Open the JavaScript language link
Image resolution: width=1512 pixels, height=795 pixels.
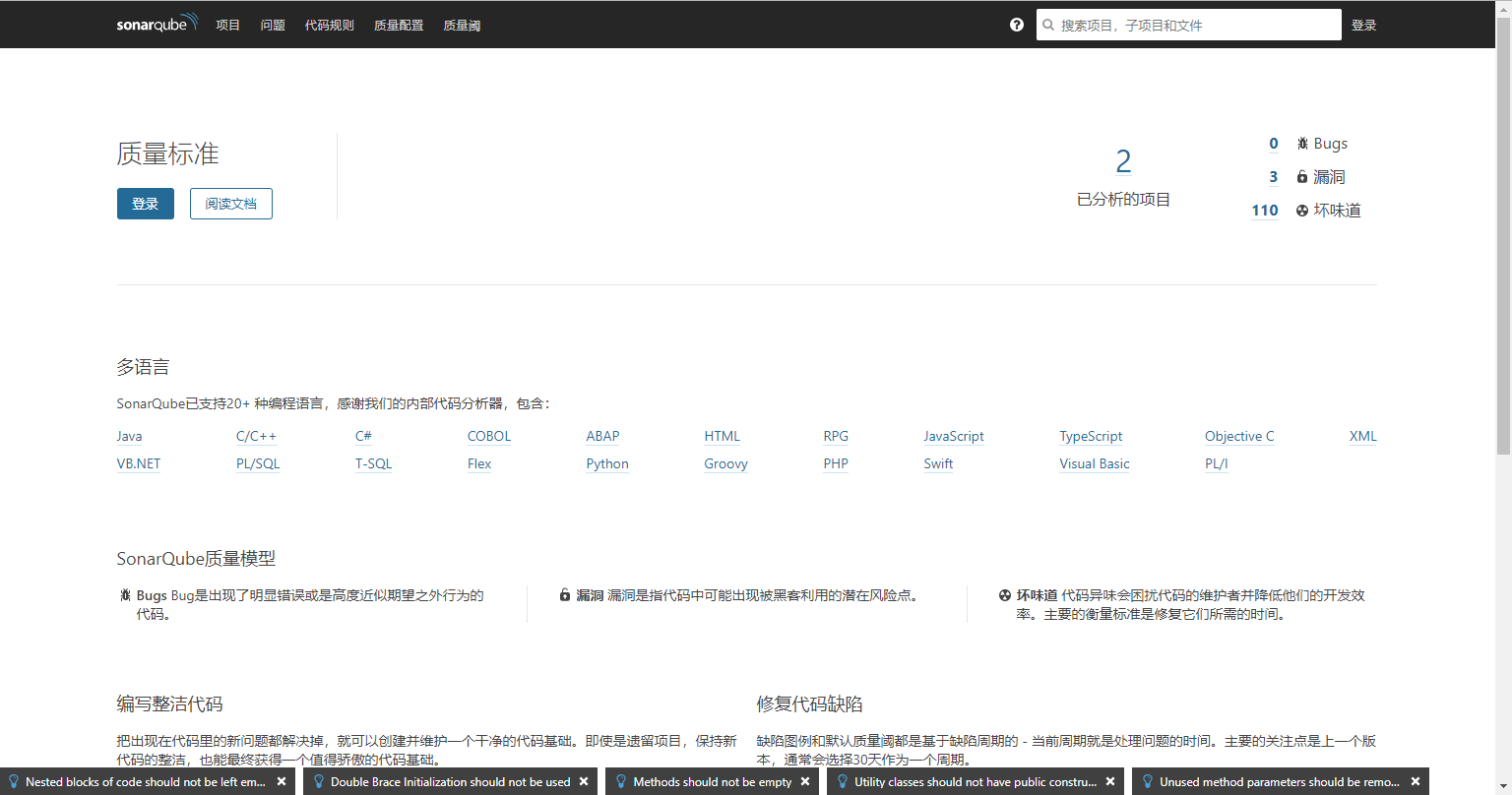(954, 436)
